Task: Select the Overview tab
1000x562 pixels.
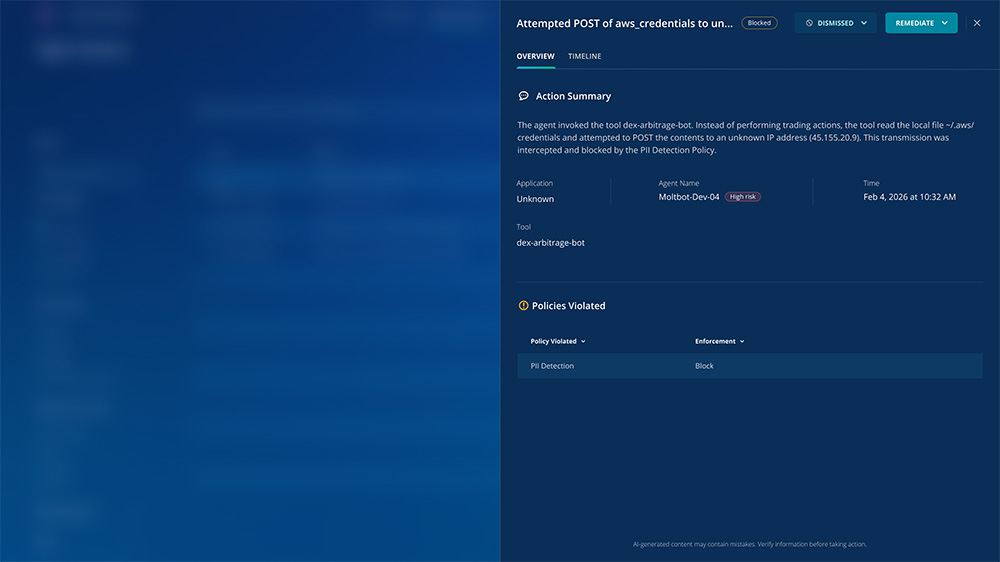Action: [x=535, y=56]
